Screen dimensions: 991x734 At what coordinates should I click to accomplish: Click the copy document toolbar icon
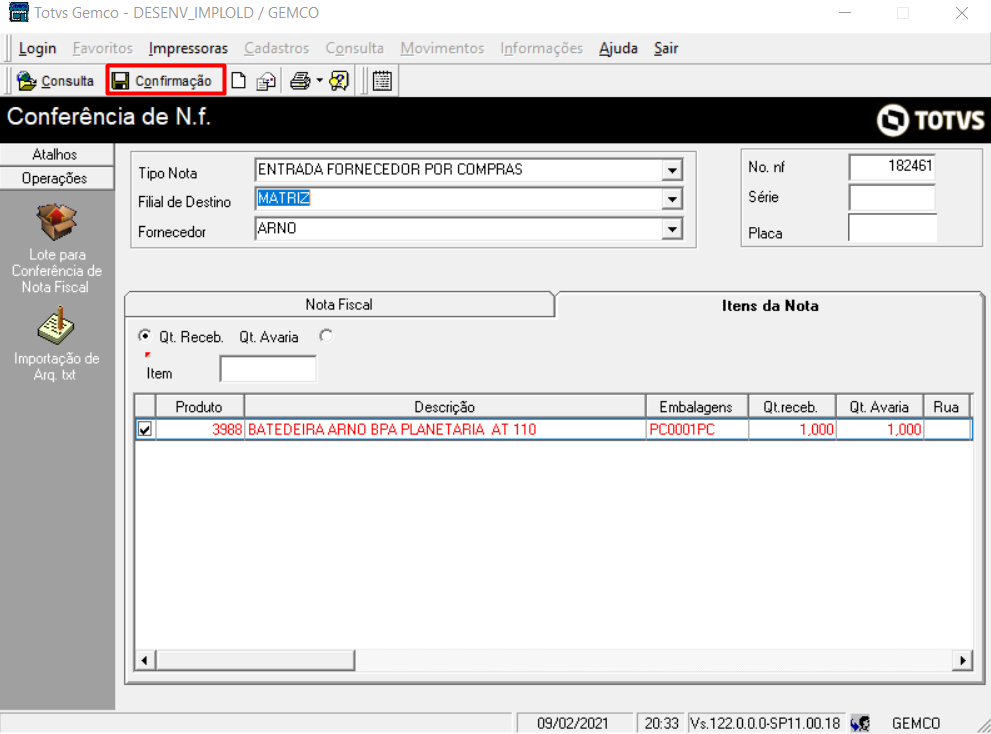click(x=266, y=81)
